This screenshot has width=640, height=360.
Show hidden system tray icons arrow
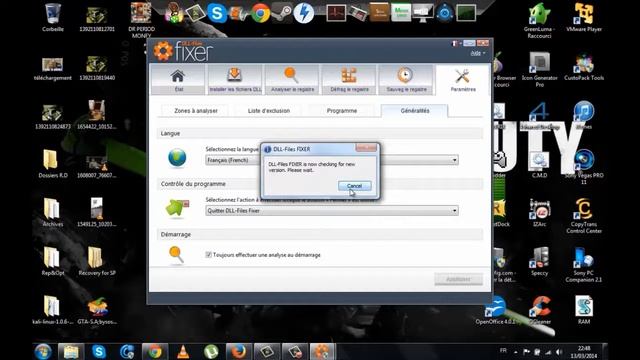point(516,352)
